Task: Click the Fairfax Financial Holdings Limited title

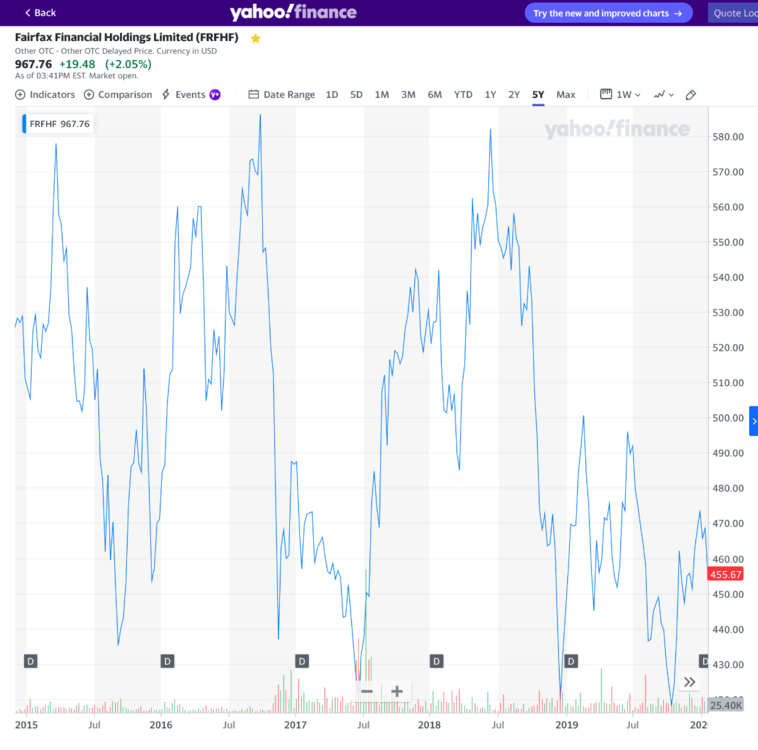Action: click(127, 38)
